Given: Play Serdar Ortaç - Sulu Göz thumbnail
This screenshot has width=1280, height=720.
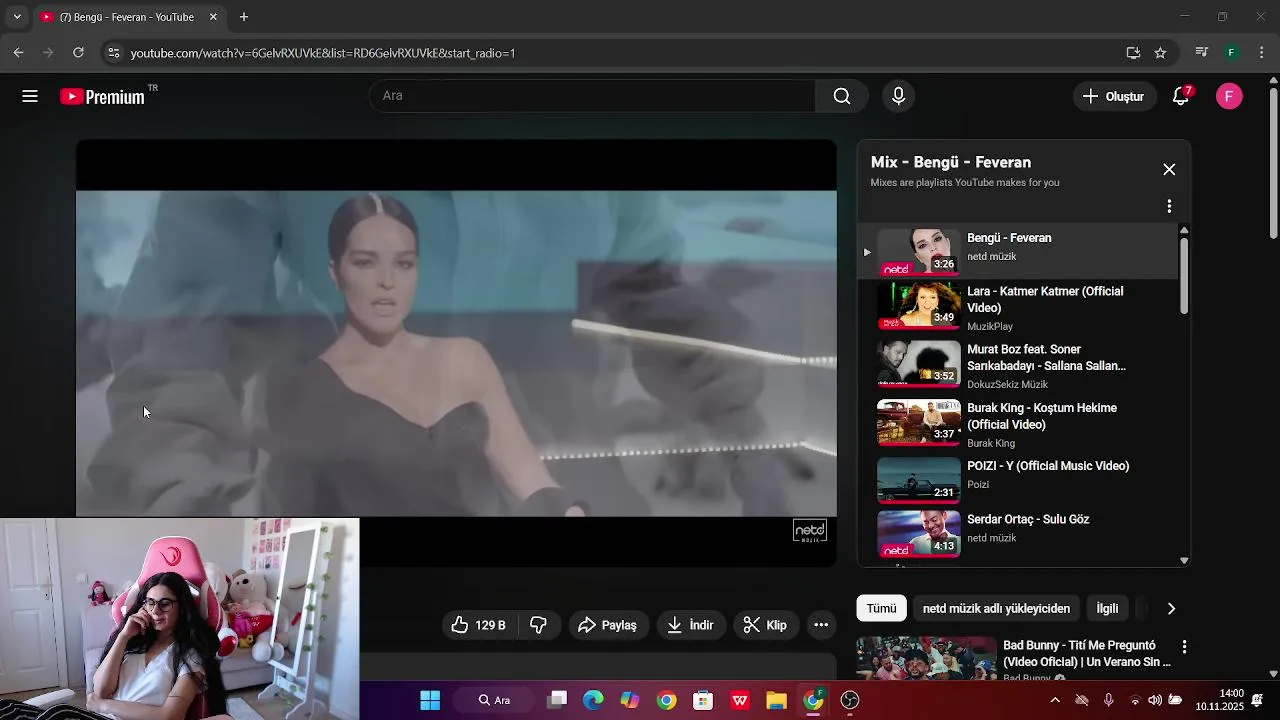Looking at the screenshot, I should pos(918,534).
